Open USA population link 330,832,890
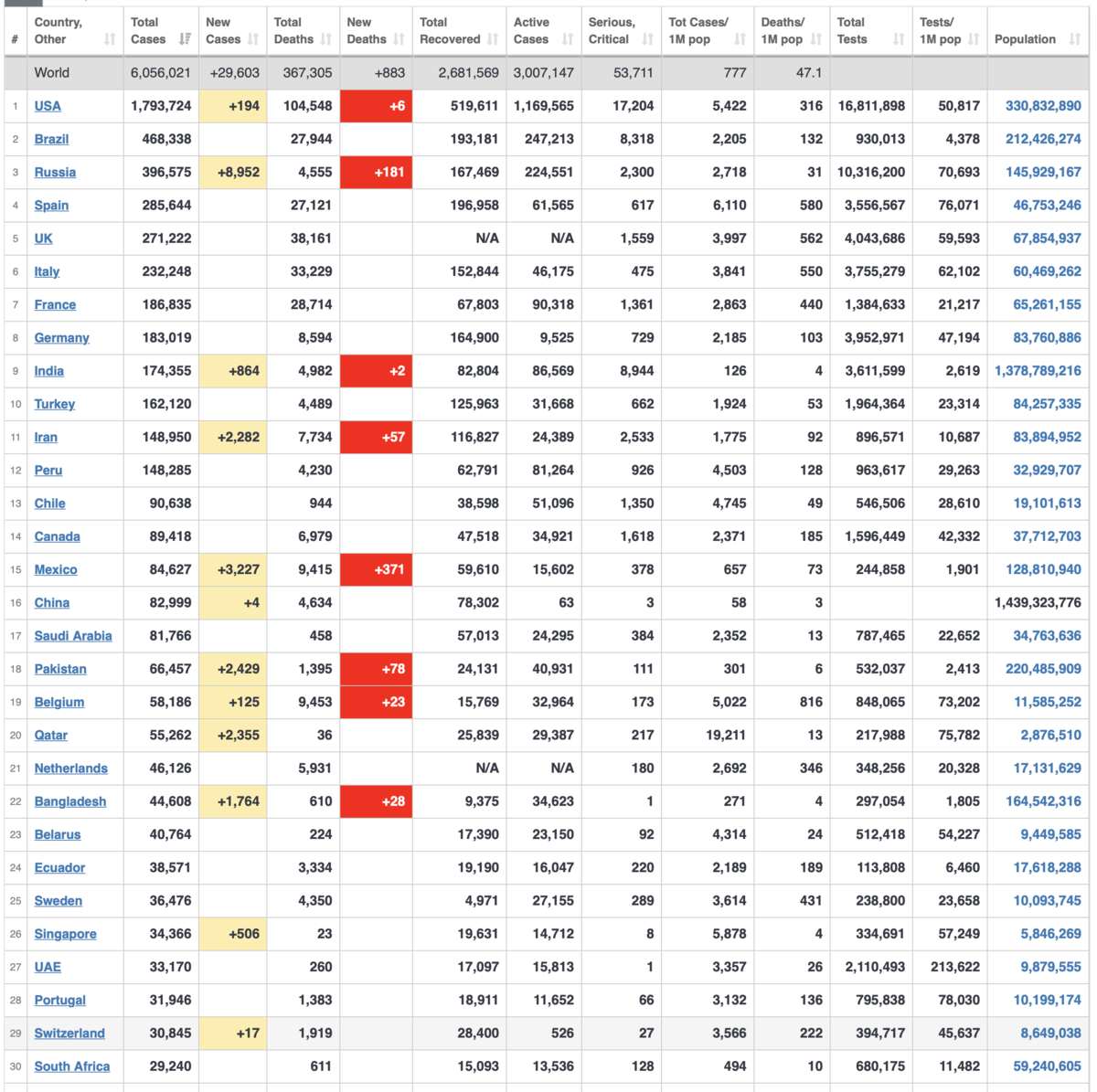 (x=1043, y=106)
